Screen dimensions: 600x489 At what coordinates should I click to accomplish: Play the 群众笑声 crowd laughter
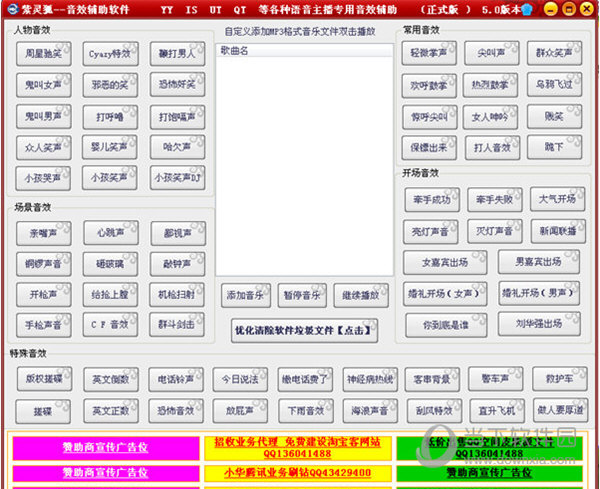(x=554, y=53)
